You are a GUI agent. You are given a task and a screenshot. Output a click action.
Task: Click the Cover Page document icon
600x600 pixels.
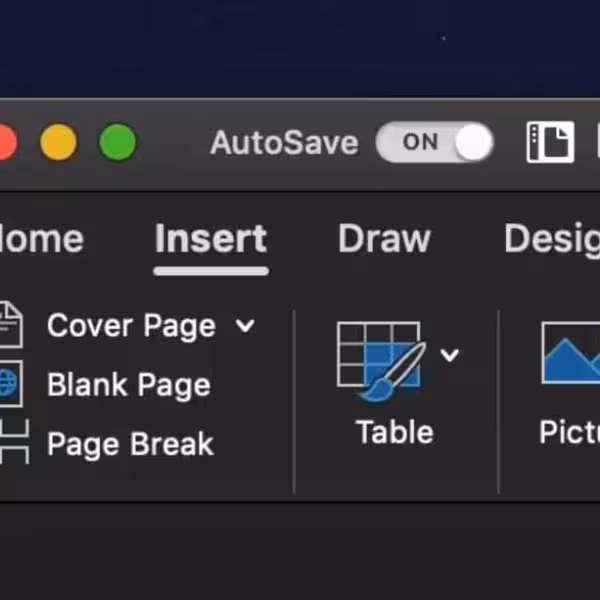point(11,325)
